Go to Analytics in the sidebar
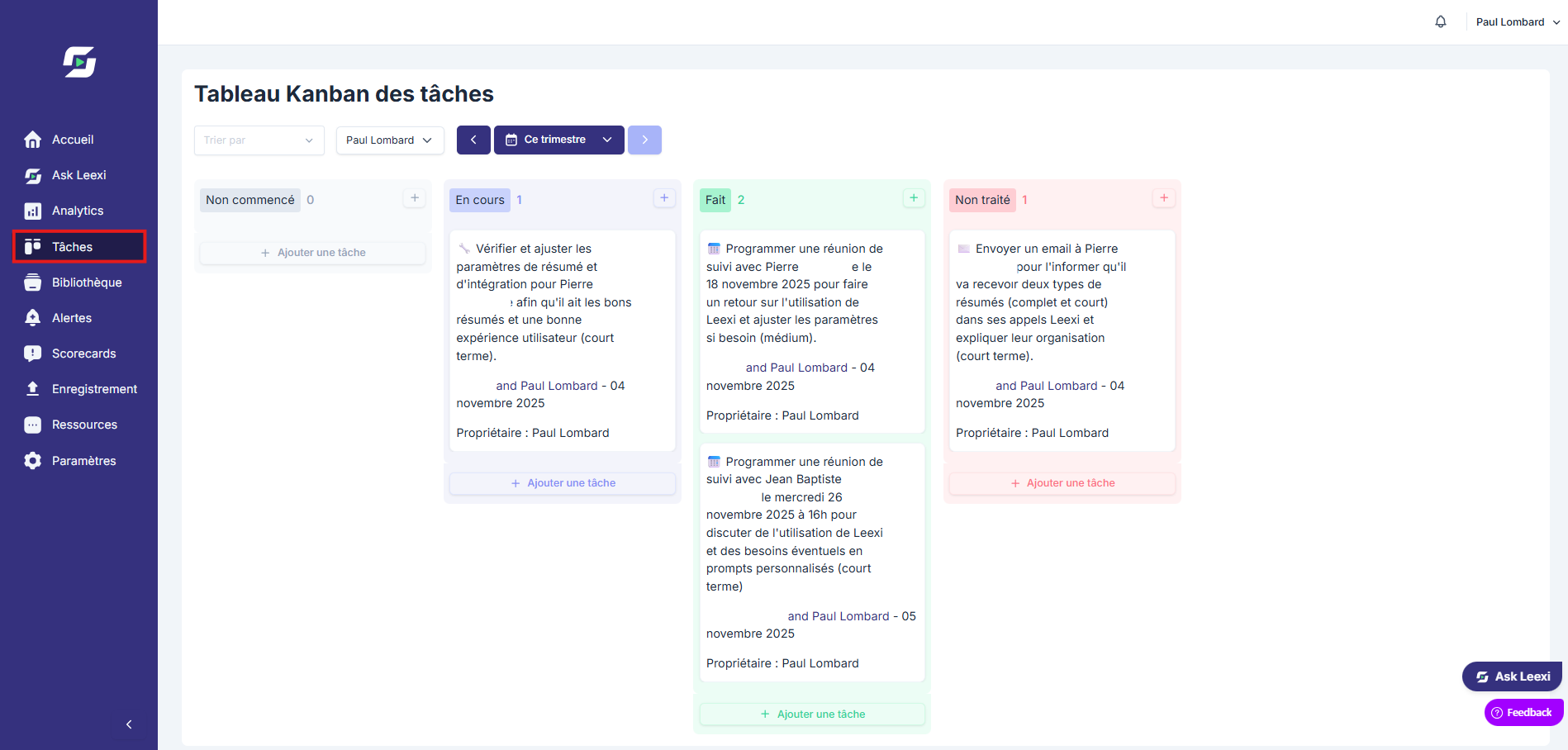 [79, 211]
